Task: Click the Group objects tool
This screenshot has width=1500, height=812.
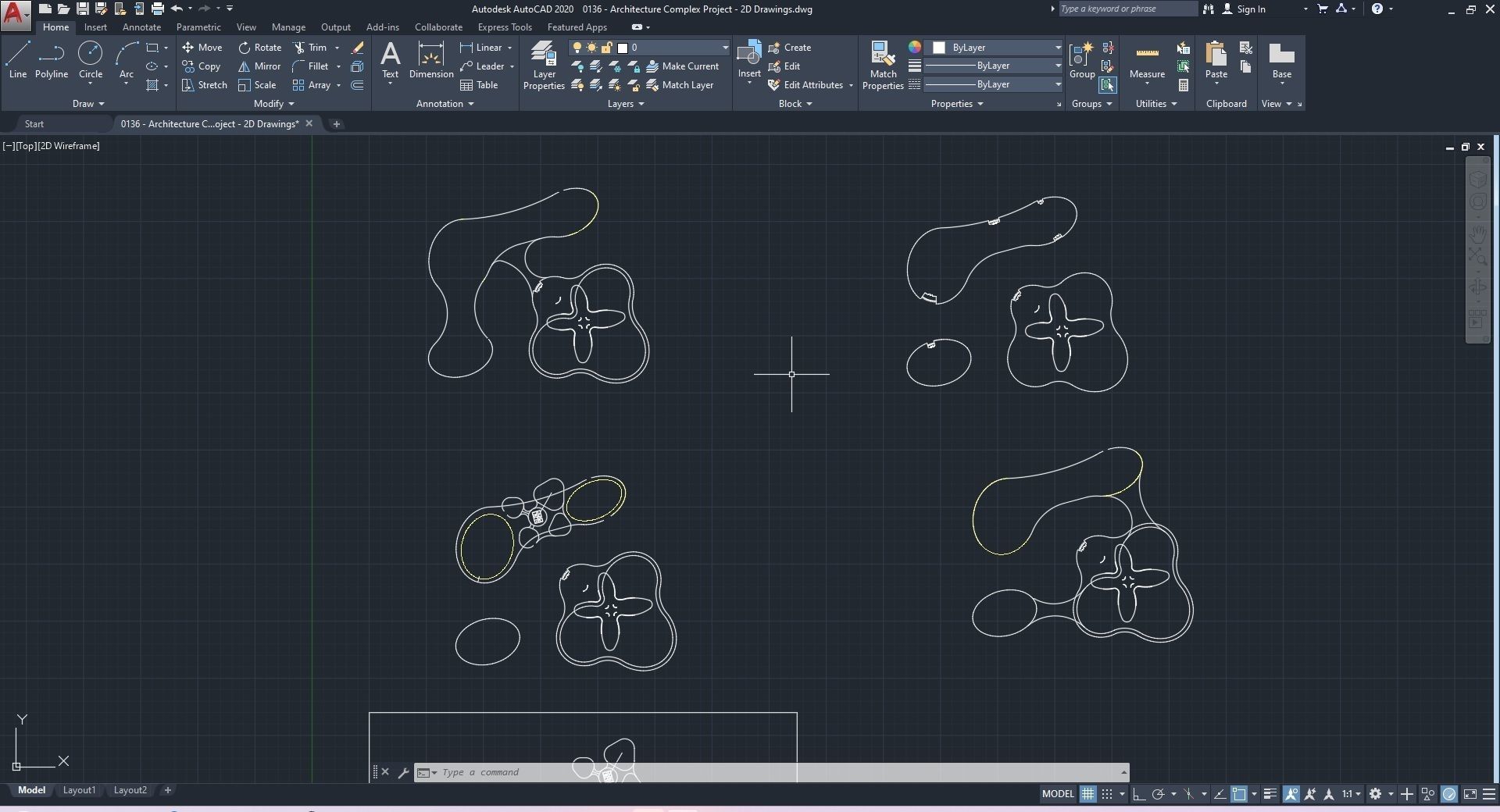Action: (1082, 61)
